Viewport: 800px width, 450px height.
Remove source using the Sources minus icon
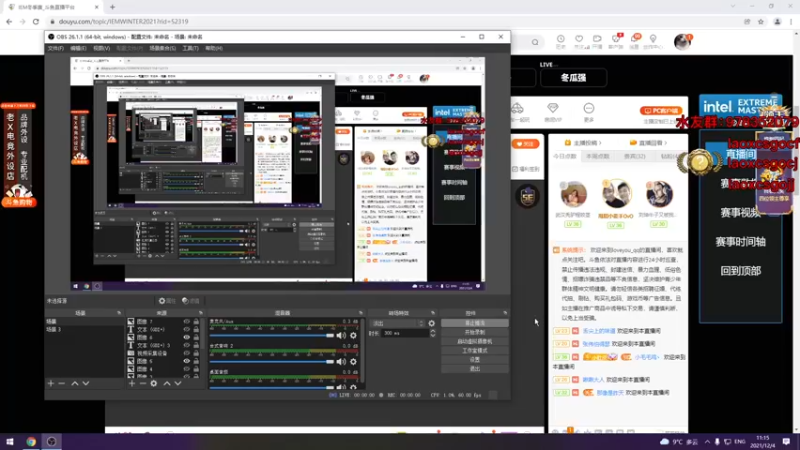click(143, 383)
